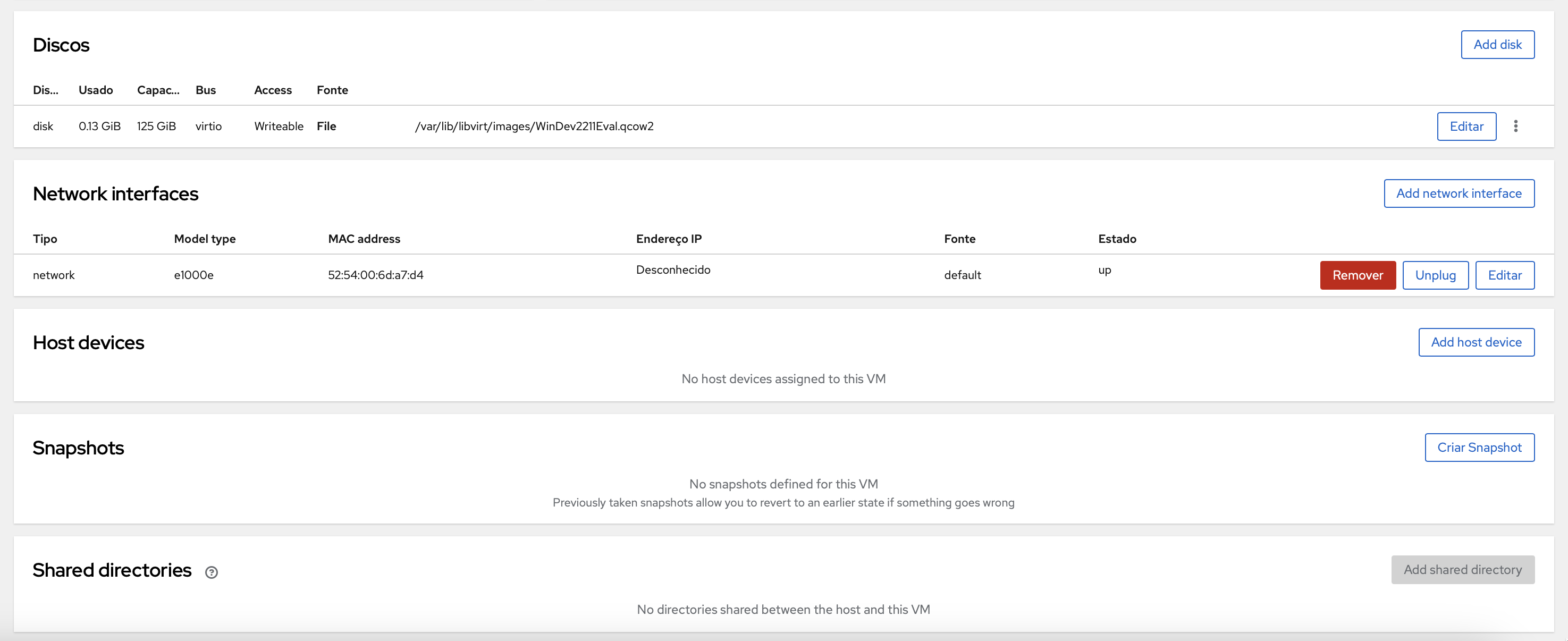Screen dimensions: 1568x641
Task: Click the Model type column header
Action: coord(205,239)
